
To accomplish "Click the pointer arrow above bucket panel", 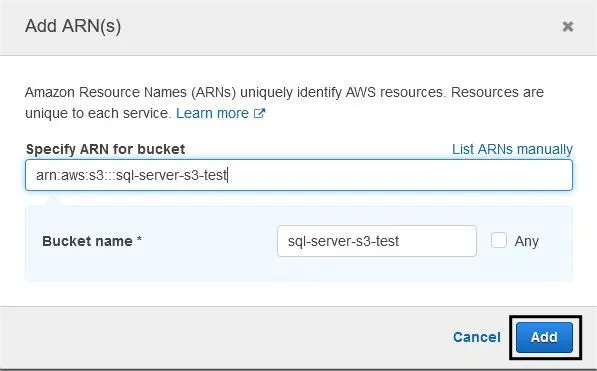I will coord(53,202).
